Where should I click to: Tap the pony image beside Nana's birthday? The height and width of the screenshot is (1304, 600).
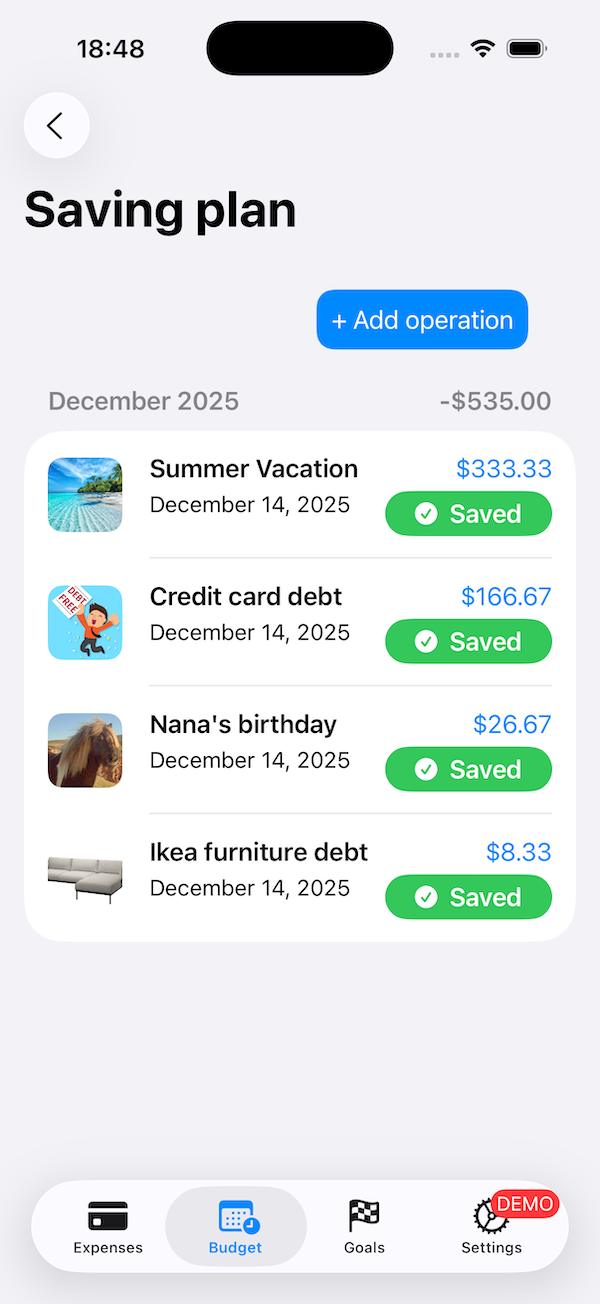coord(85,750)
